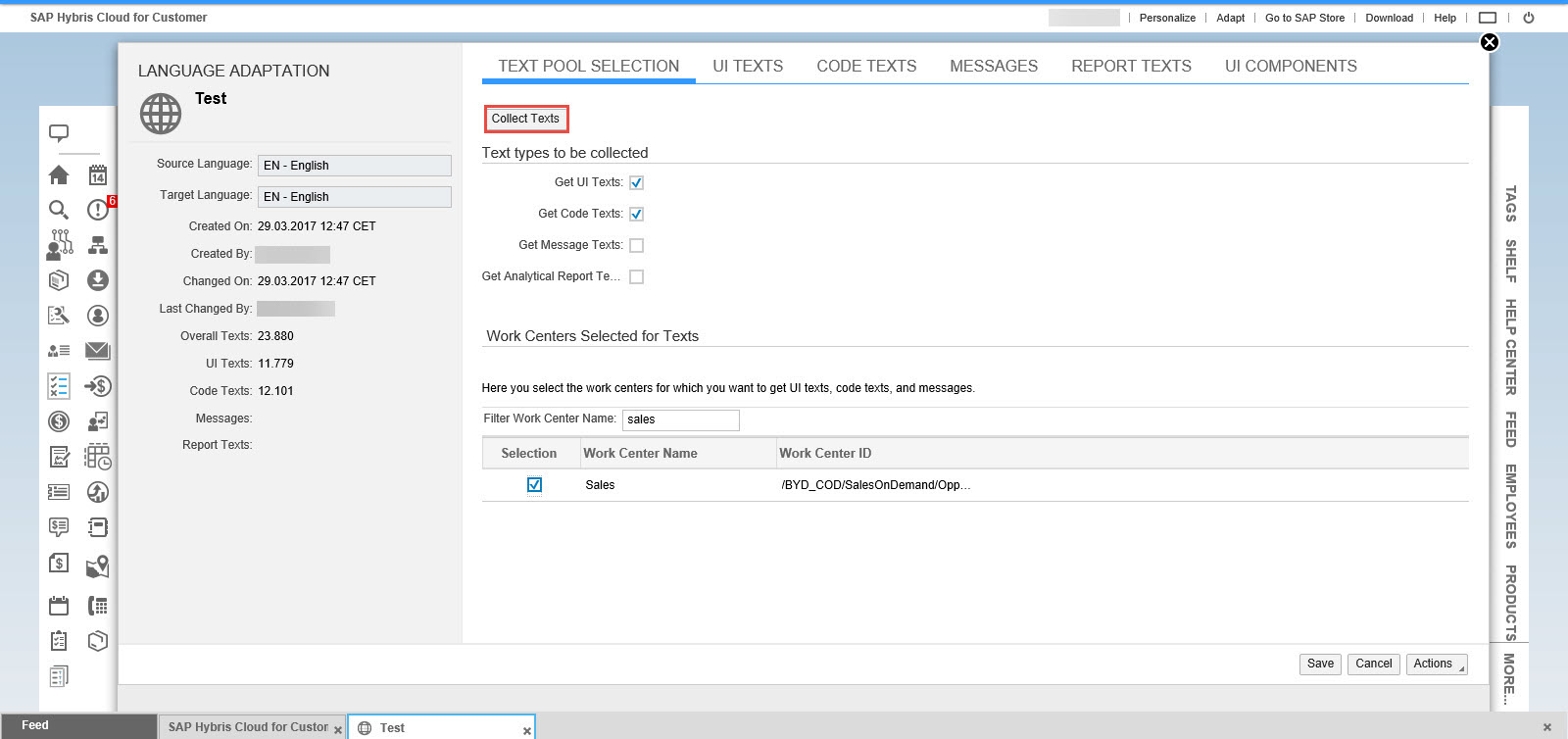Open the Target Language dropdown
The width and height of the screenshot is (1568, 739).
355,197
